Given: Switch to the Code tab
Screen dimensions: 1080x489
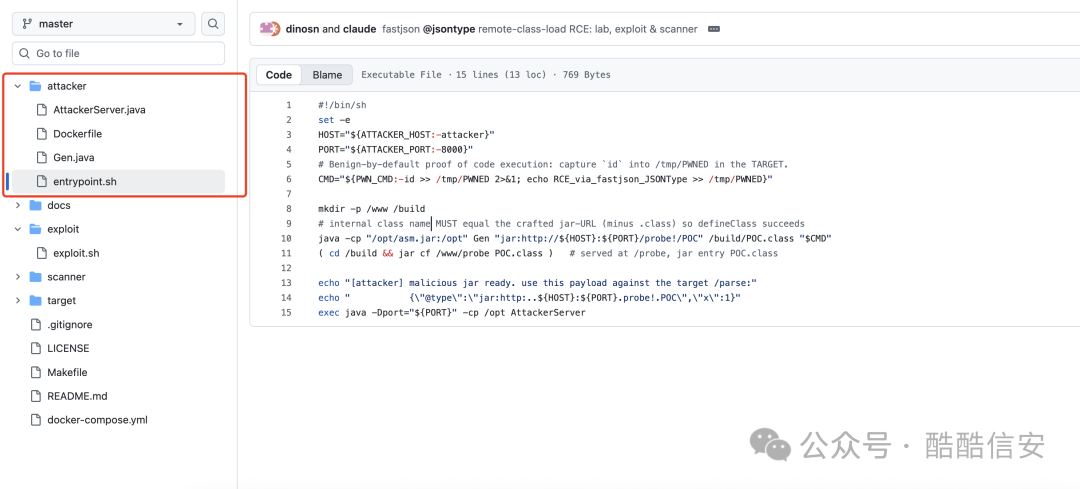Looking at the screenshot, I should click(x=279, y=74).
